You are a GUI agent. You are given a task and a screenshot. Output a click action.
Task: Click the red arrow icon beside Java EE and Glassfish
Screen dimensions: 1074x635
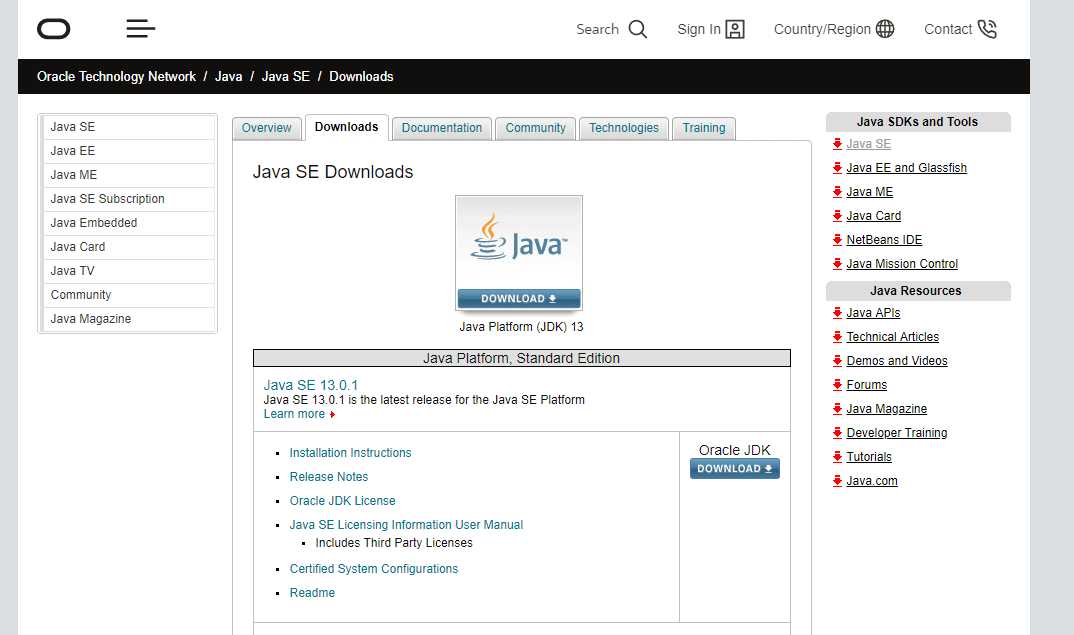(837, 168)
